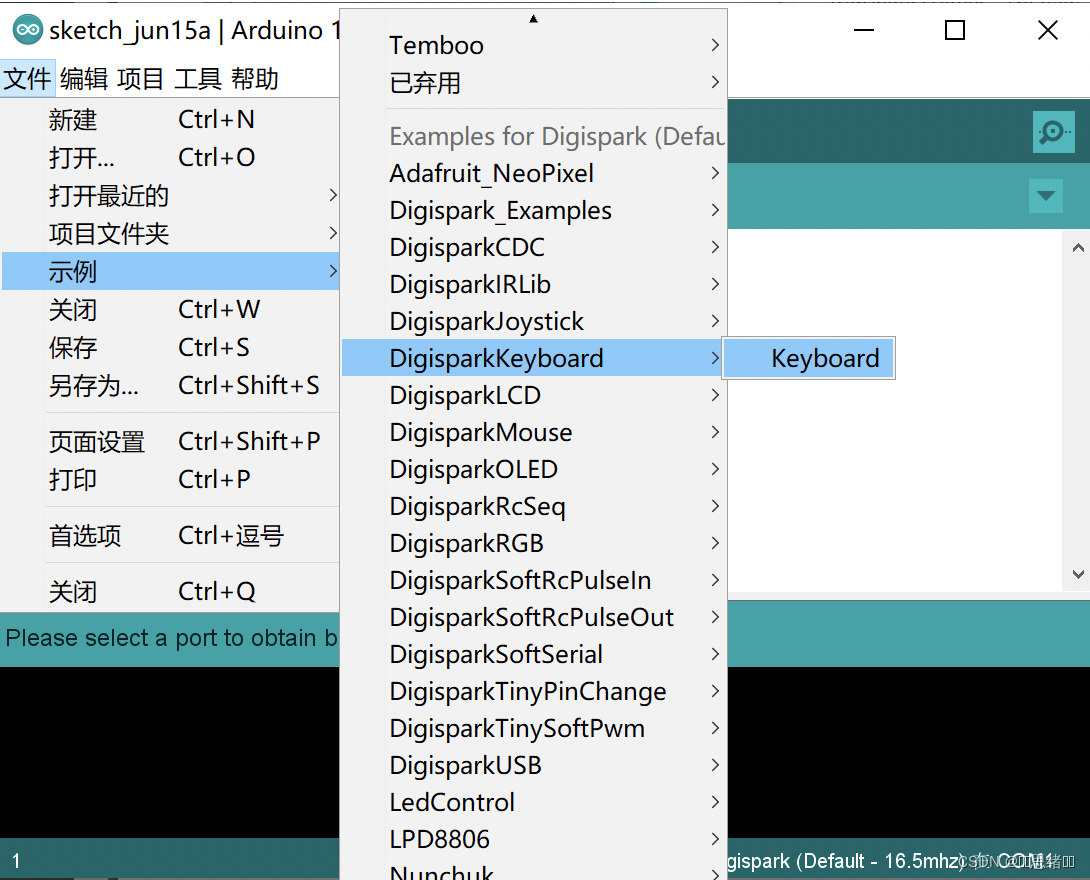Viewport: 1090px width, 880px height.
Task: Open the Keyboard example sketch
Action: (x=809, y=358)
